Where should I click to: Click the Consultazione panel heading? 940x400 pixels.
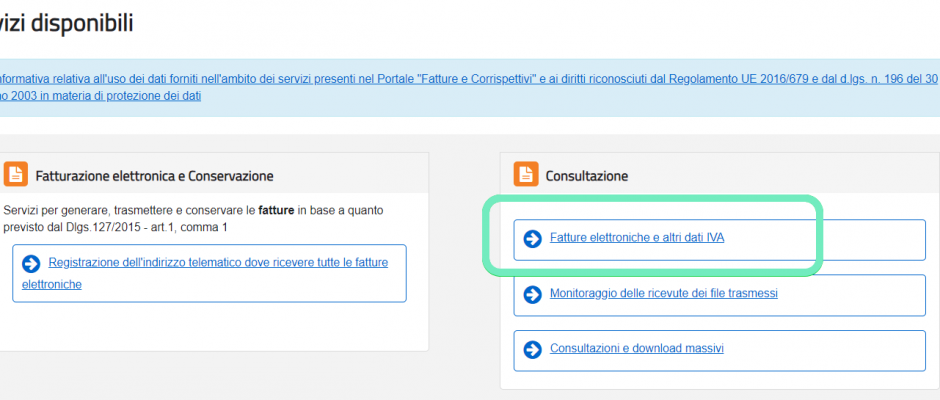point(586,176)
